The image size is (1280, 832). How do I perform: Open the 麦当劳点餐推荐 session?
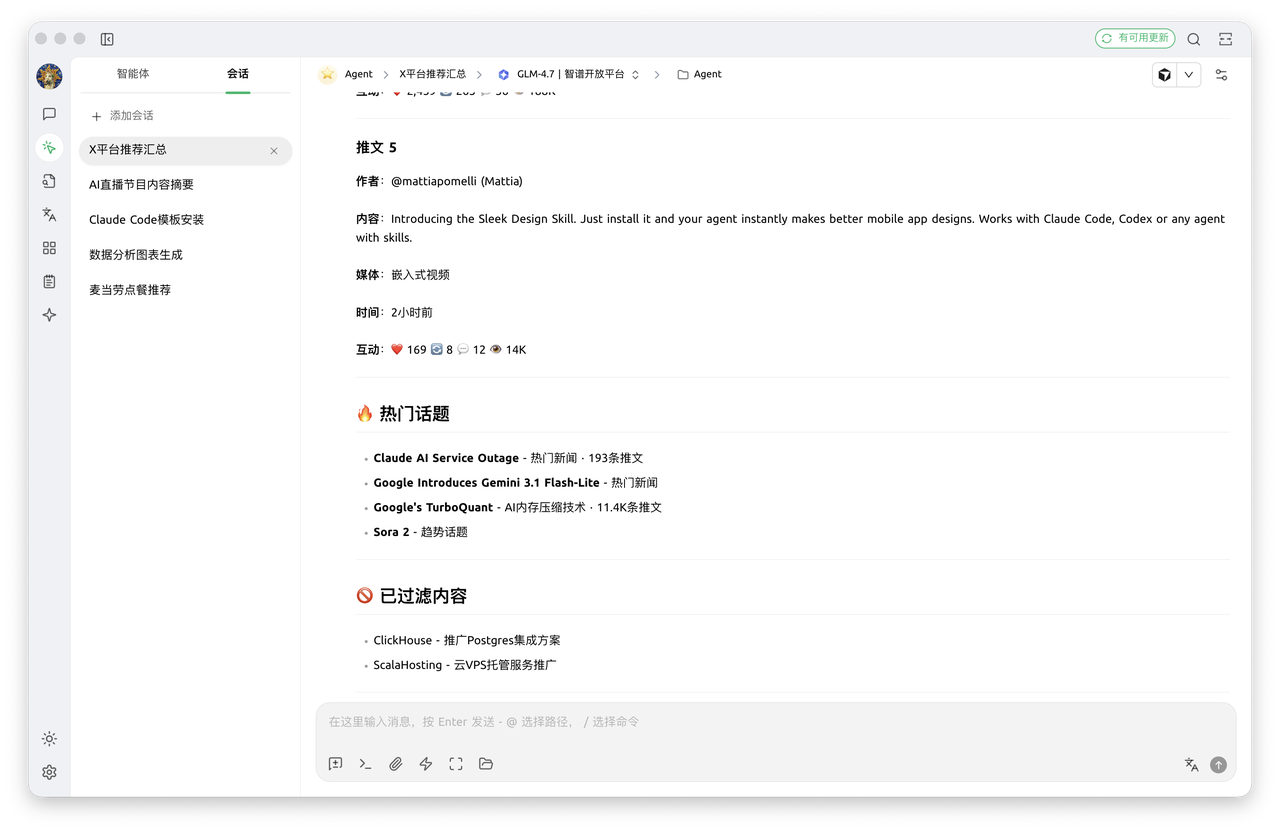click(x=186, y=290)
